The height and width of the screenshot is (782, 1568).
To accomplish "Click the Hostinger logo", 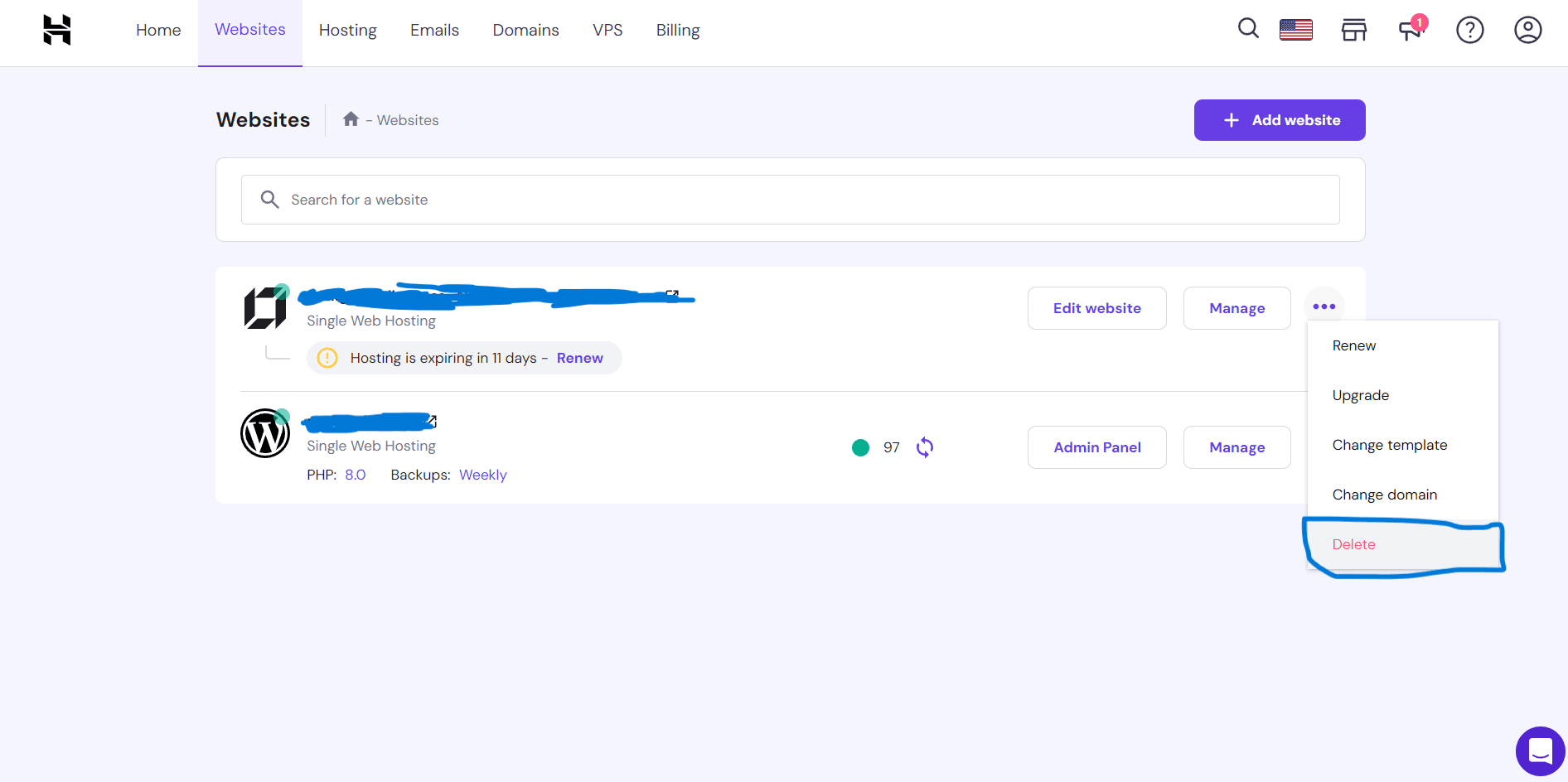I will coord(56,30).
